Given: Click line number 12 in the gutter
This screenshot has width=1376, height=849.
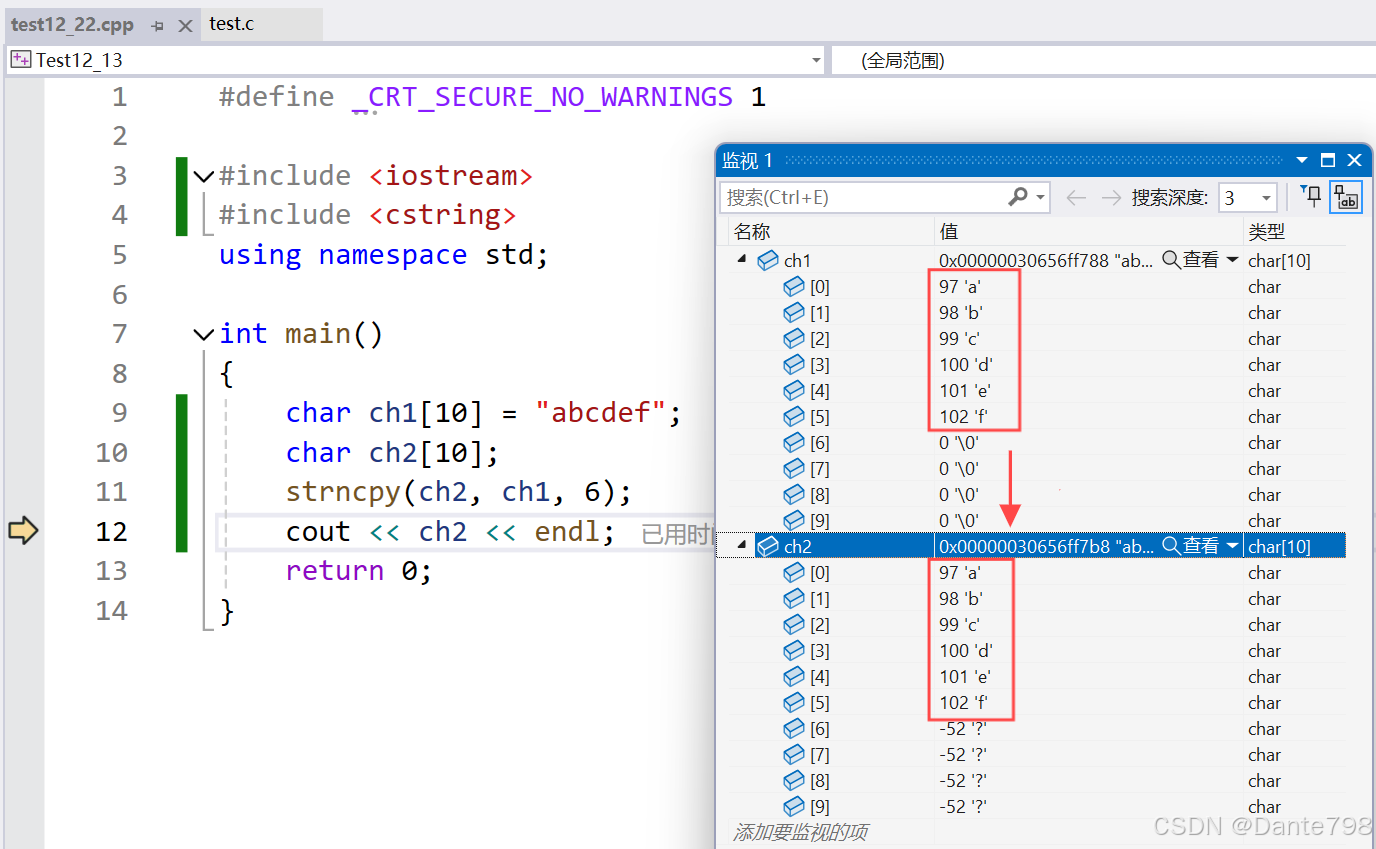Looking at the screenshot, I should click(111, 532).
